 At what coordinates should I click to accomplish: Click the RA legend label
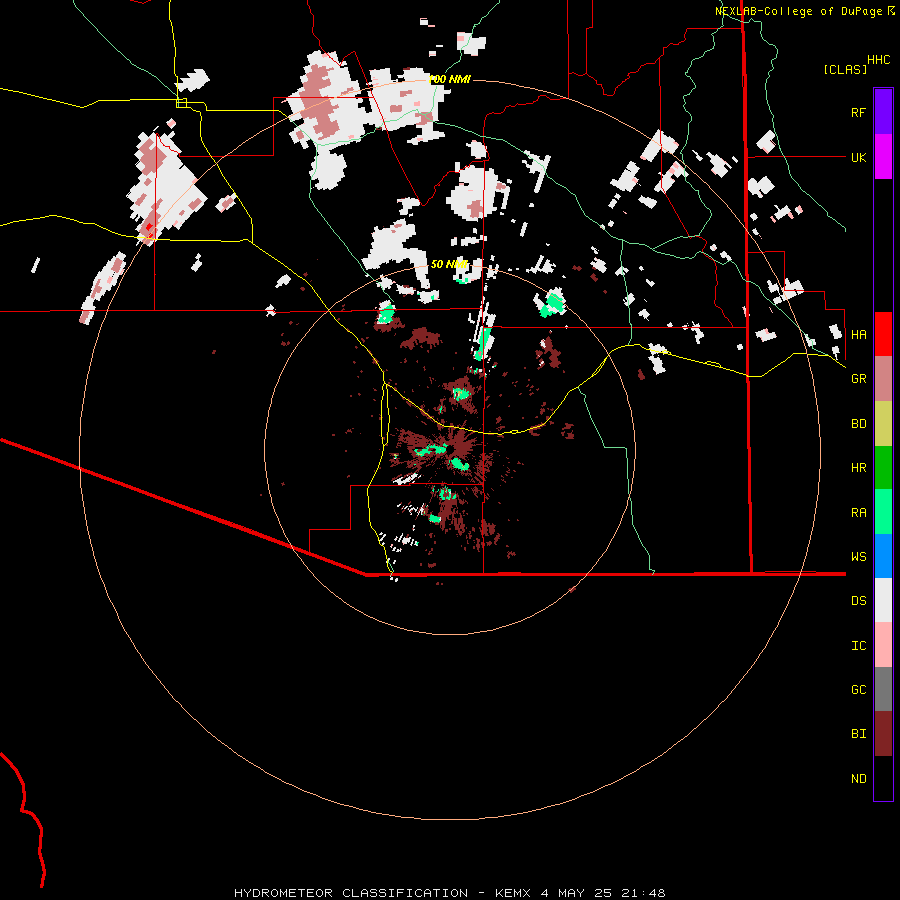[x=858, y=513]
